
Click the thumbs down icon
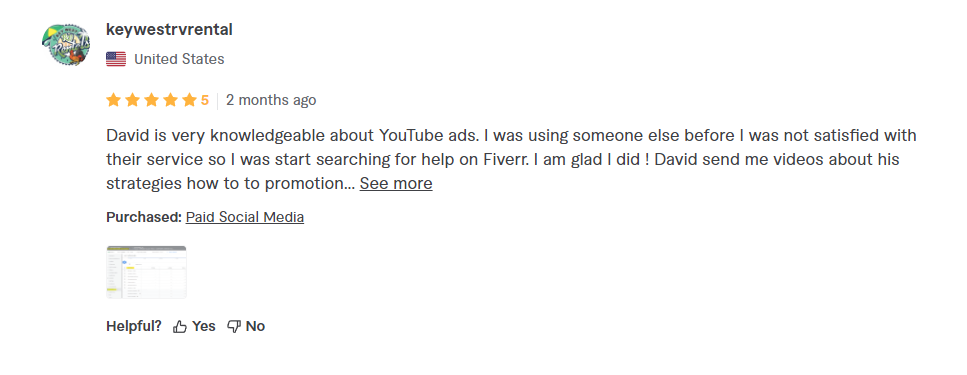coord(234,327)
